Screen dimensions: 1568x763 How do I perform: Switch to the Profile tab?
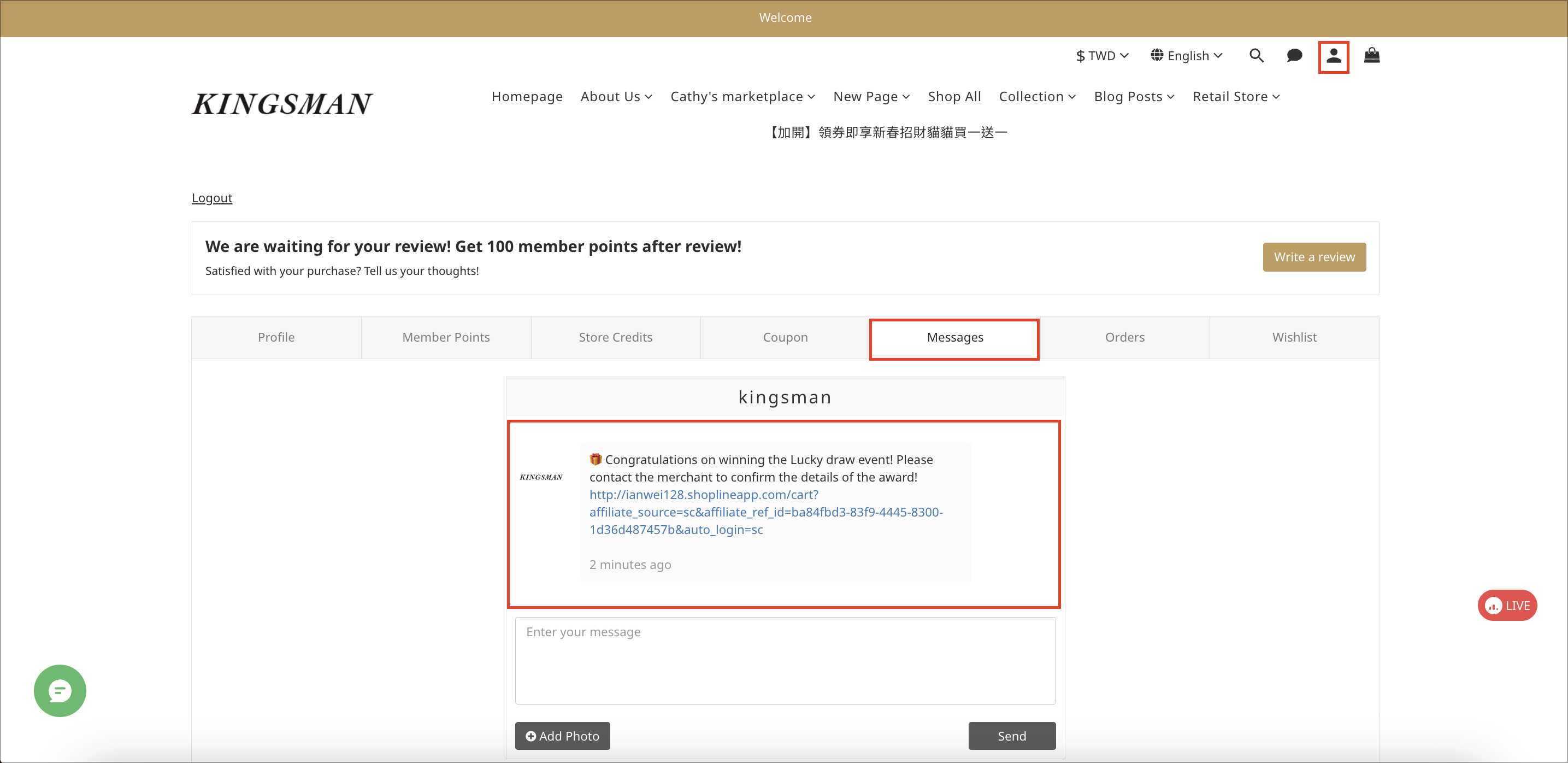[276, 337]
